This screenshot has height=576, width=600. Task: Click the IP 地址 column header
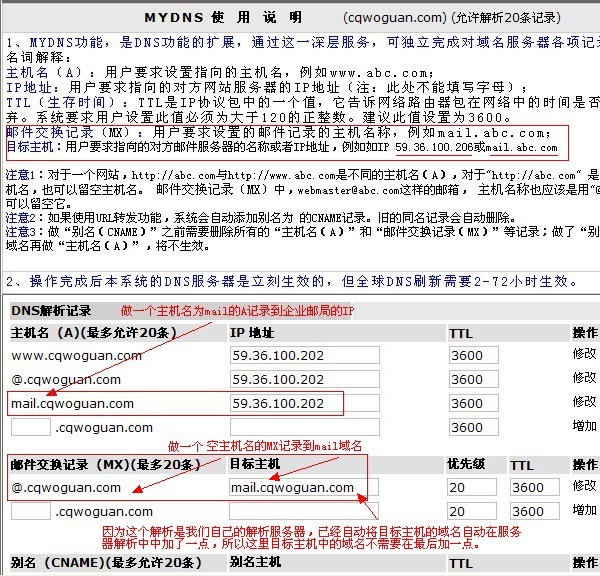click(252, 333)
